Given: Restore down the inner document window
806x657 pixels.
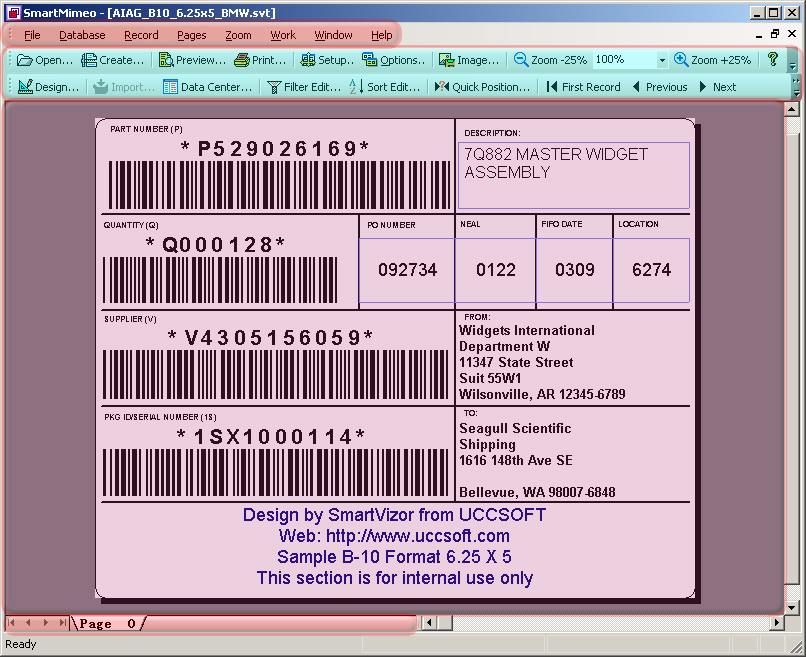Looking at the screenshot, I should click(x=775, y=34).
